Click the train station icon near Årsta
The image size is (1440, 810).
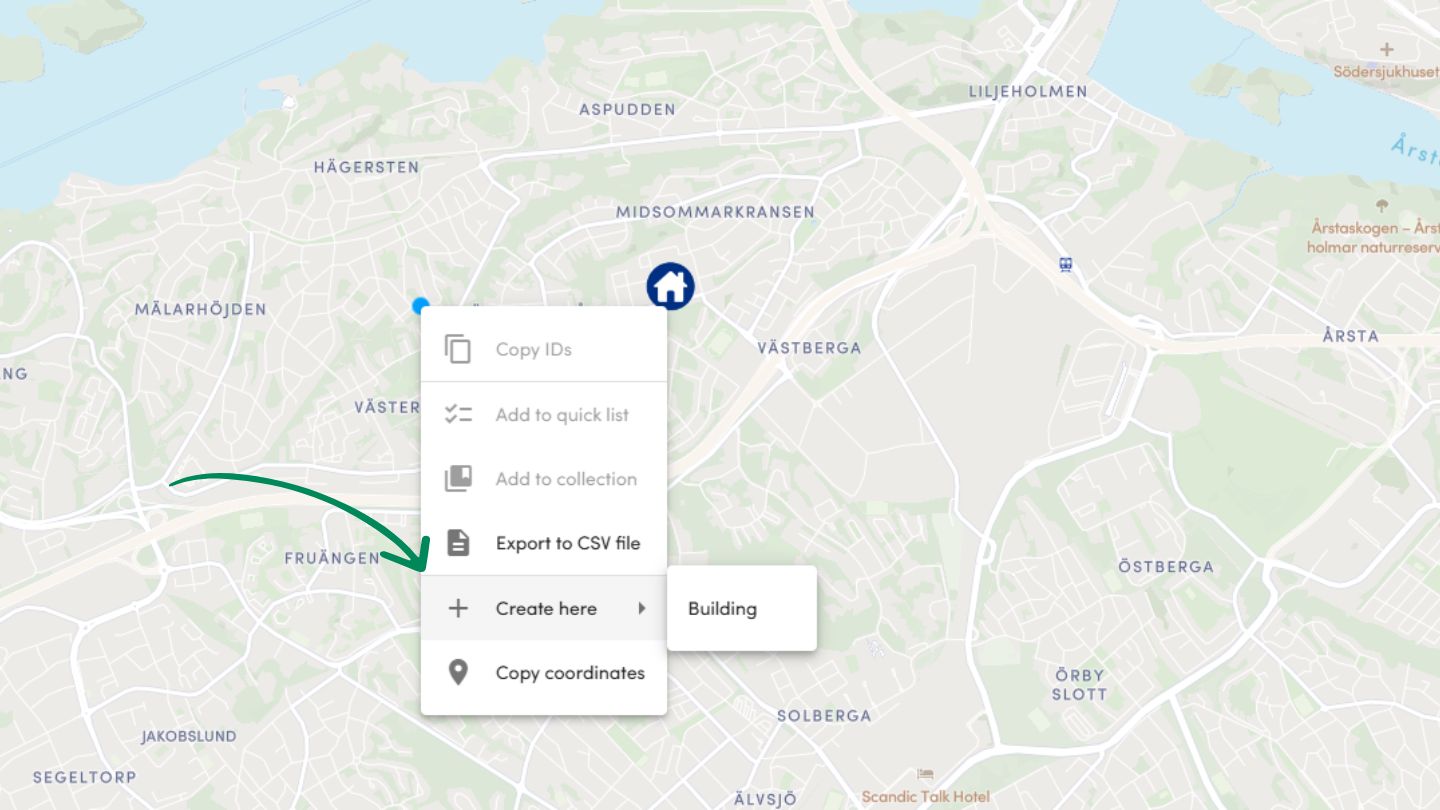[1066, 264]
